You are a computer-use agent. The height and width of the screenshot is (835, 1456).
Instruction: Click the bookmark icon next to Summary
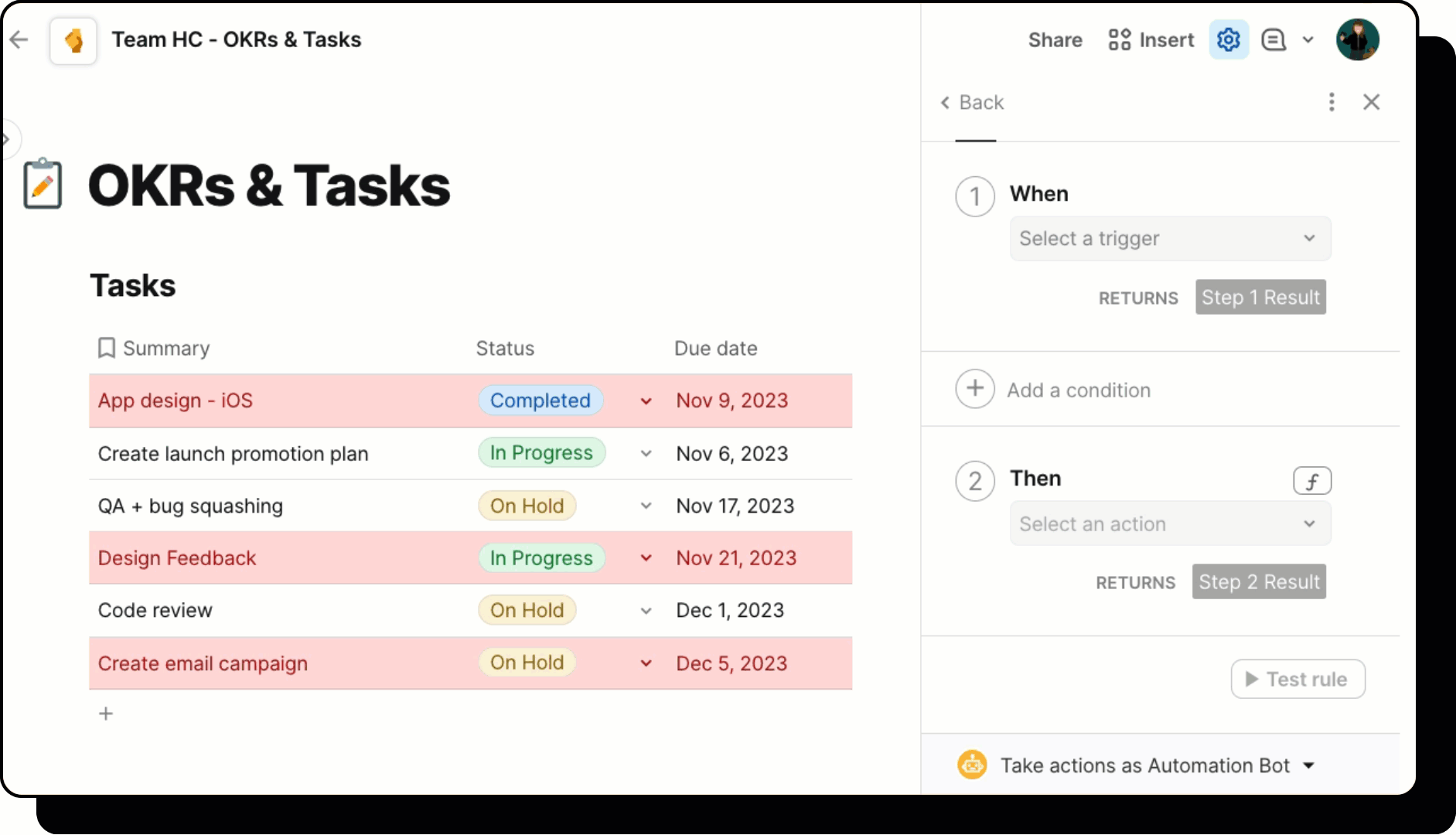[107, 348]
